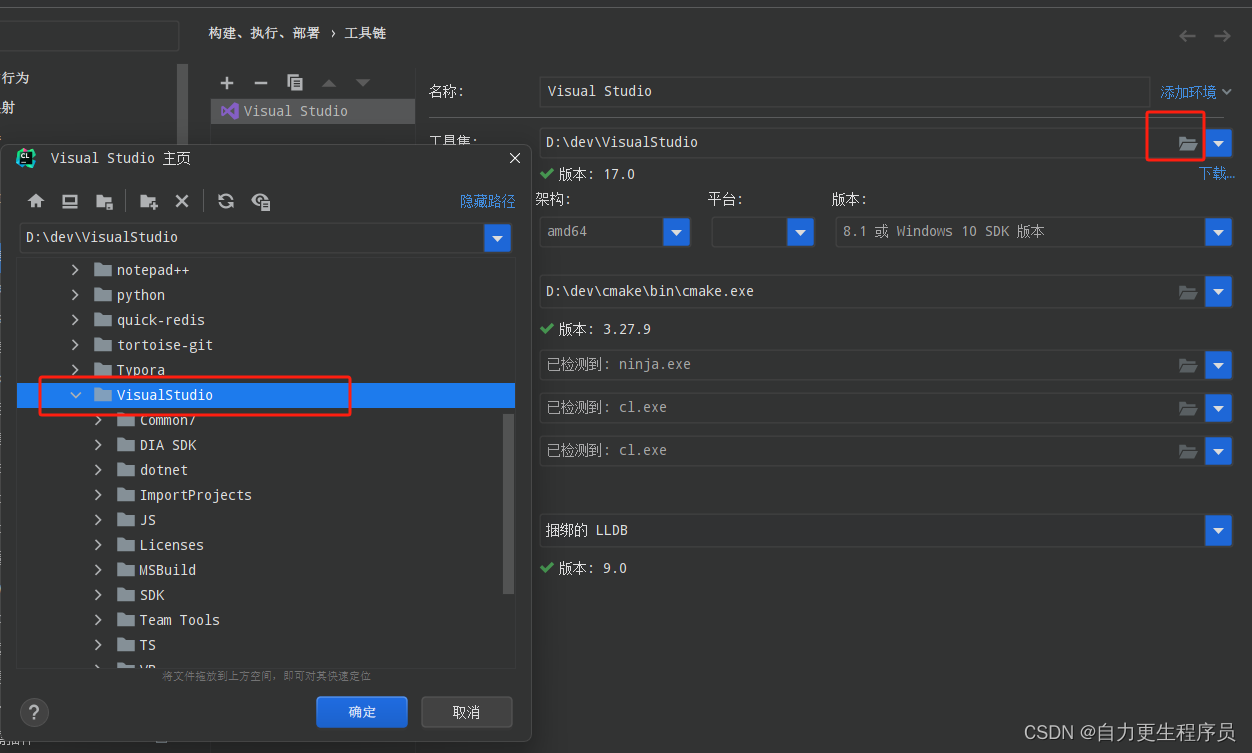Open the ninja.exe build tool dropdown
The height and width of the screenshot is (753, 1252).
click(x=1218, y=365)
